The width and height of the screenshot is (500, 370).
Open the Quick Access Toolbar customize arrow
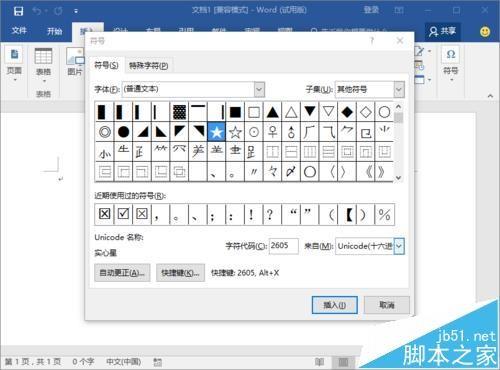(x=76, y=11)
